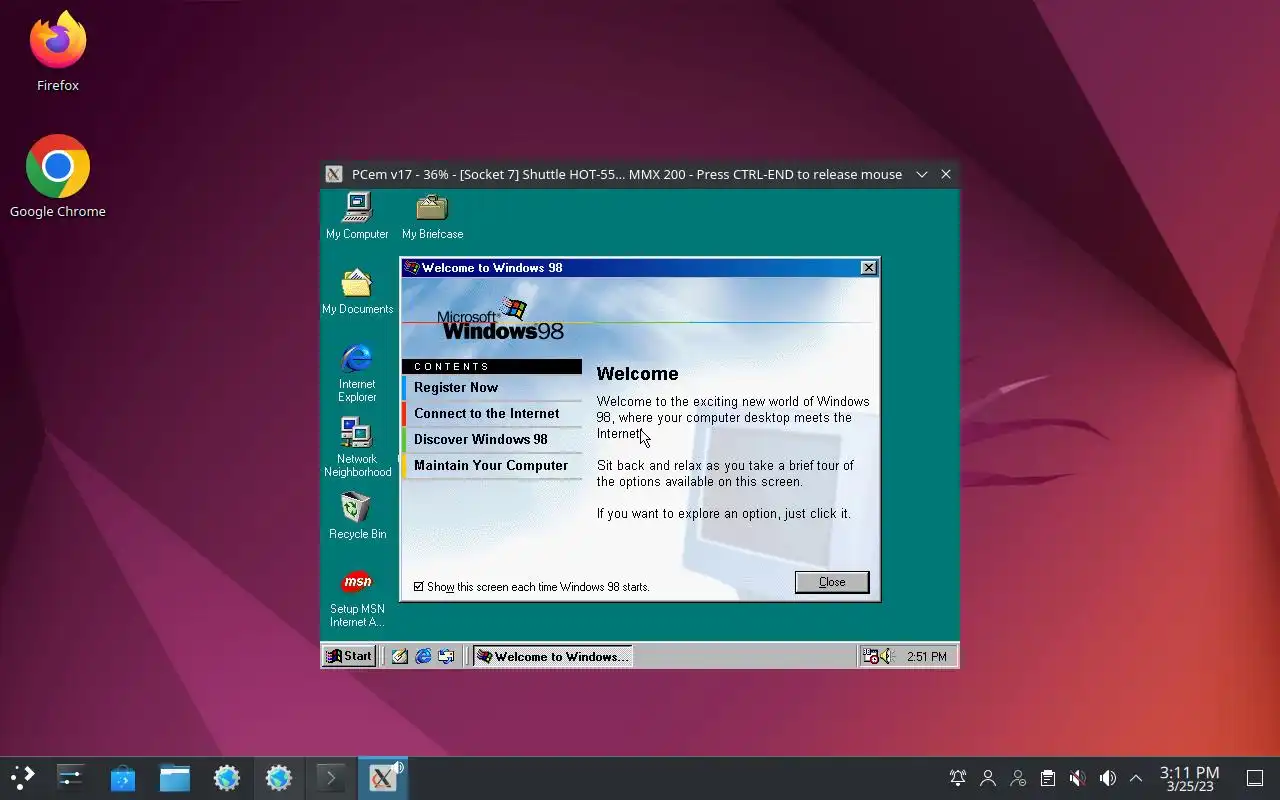Uncheck Show this screen each time checkbox
The height and width of the screenshot is (800, 1280).
pos(419,587)
